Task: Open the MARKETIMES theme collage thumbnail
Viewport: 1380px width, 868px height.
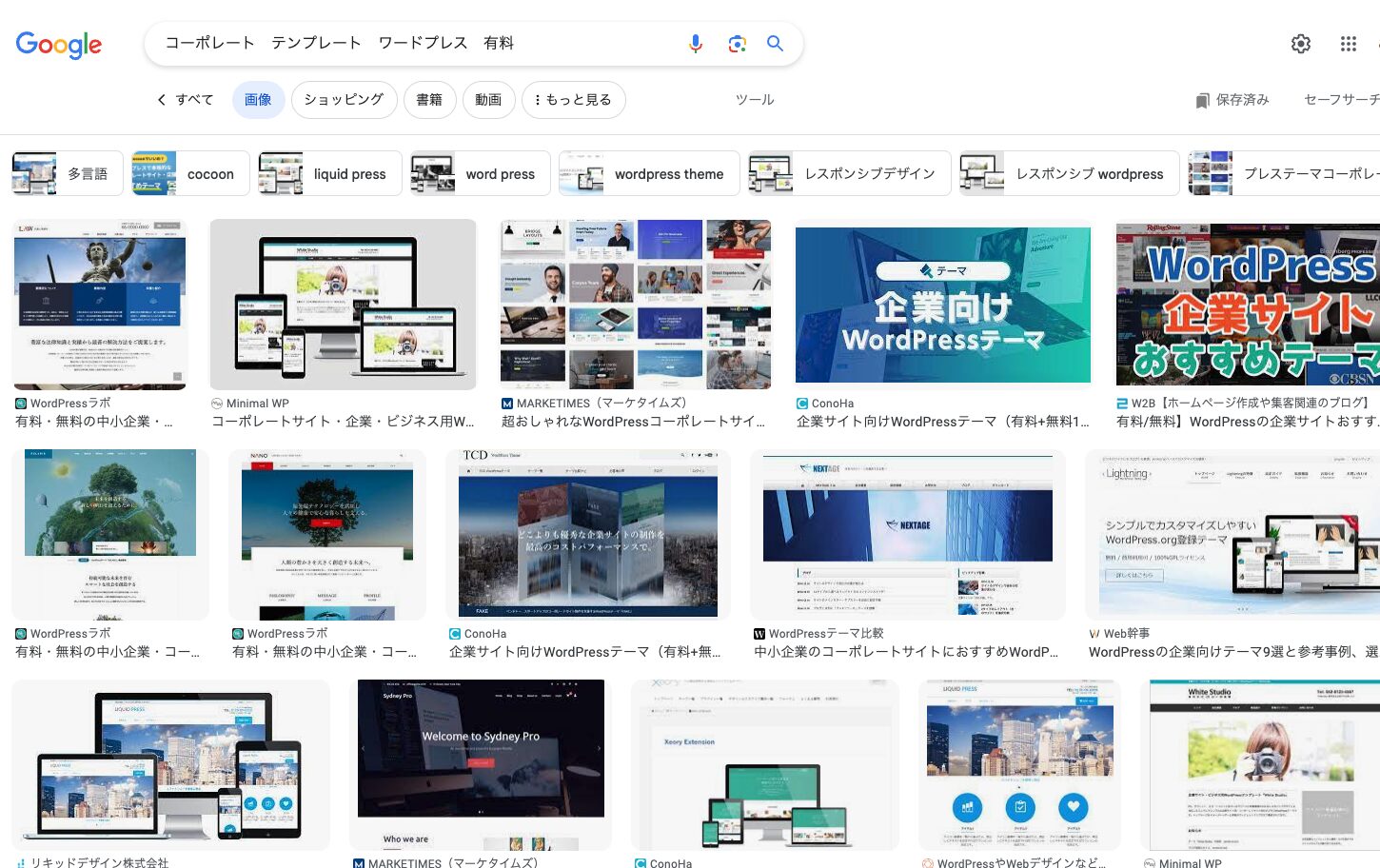Action: (636, 305)
